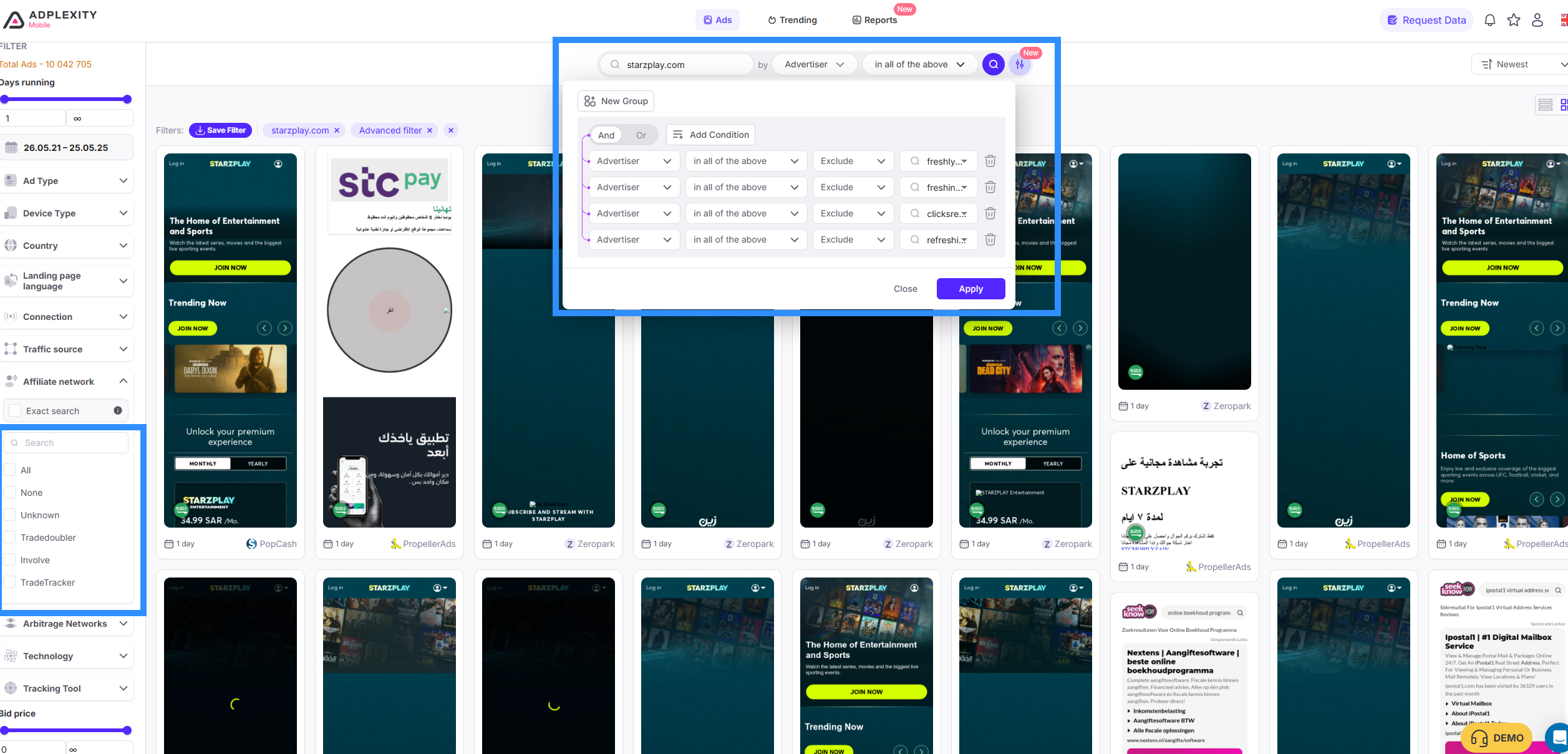Expand the Arbitrage Networks filter
Screen dimensions: 1568x754
click(67, 623)
